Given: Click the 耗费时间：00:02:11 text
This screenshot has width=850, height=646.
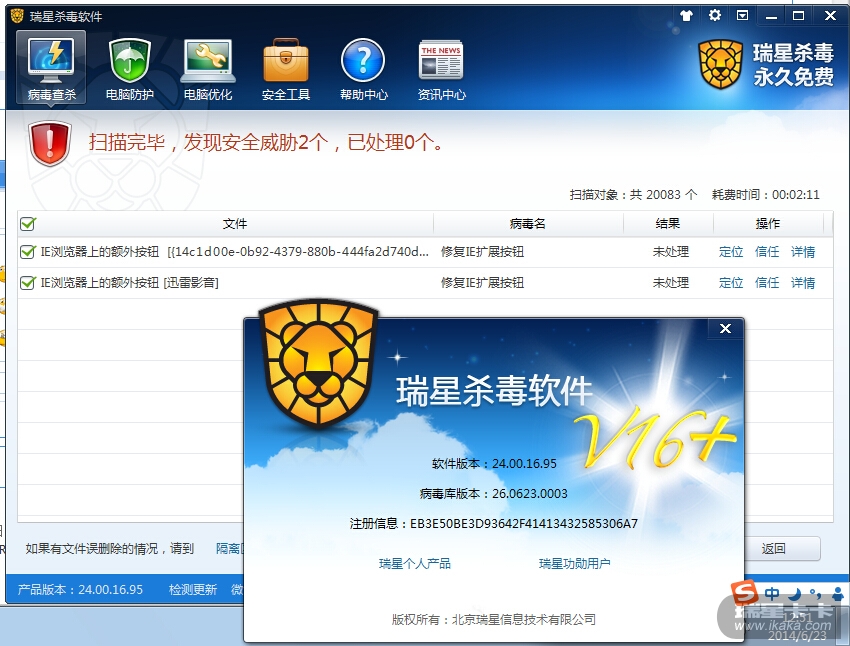Looking at the screenshot, I should (x=765, y=195).
